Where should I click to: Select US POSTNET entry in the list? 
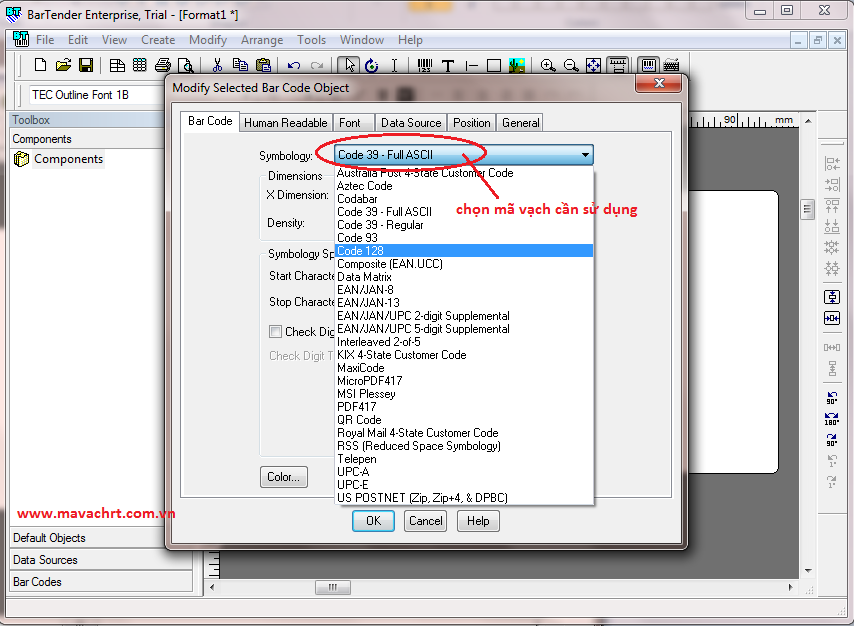point(464,497)
